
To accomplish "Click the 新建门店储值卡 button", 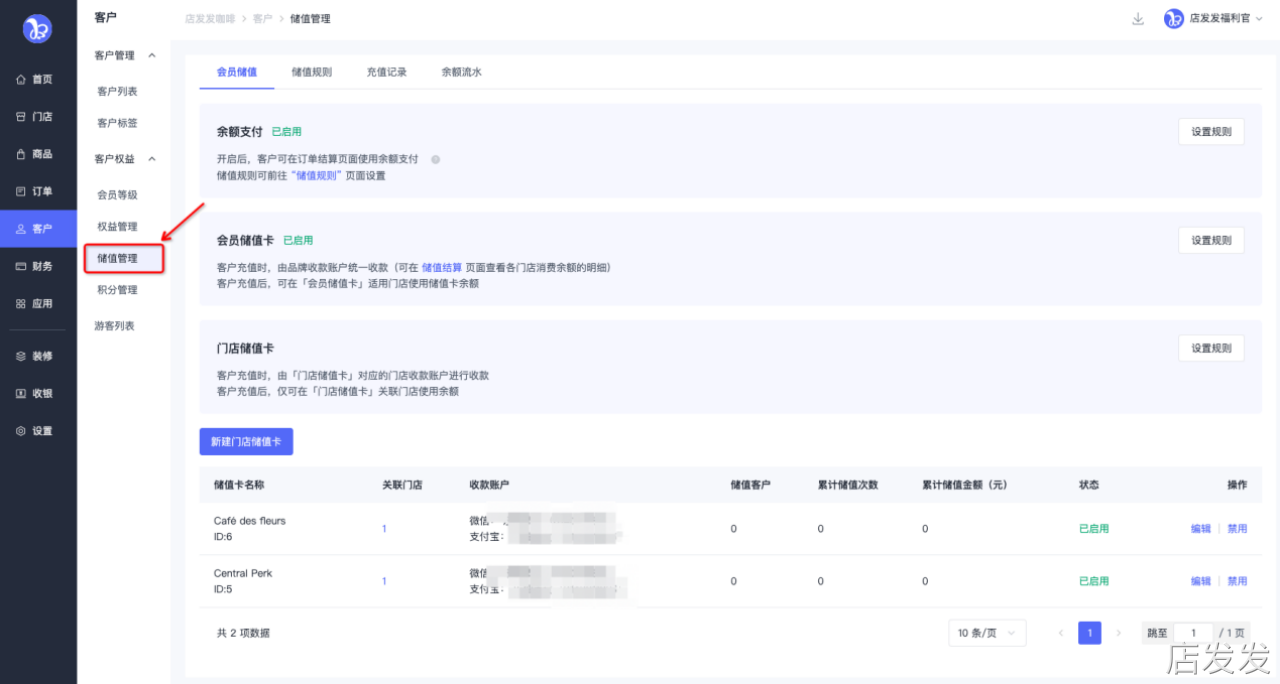I will tap(246, 442).
